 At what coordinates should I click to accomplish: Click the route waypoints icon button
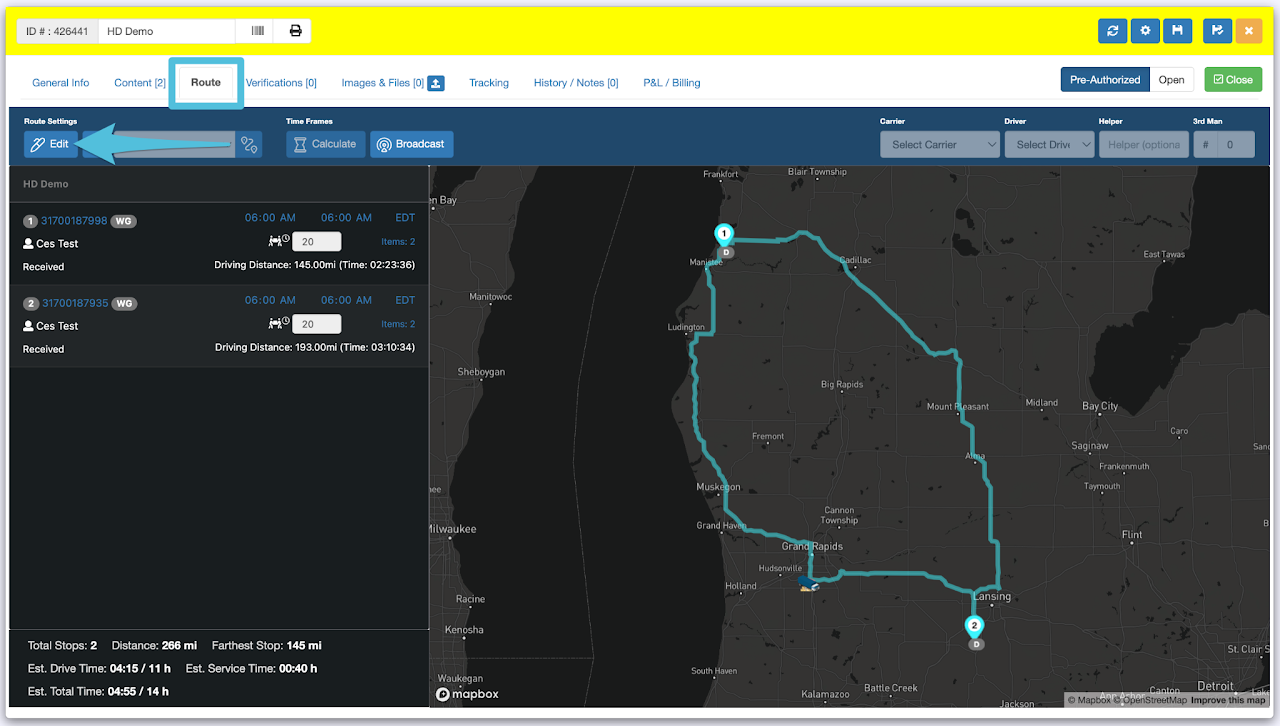tap(249, 144)
